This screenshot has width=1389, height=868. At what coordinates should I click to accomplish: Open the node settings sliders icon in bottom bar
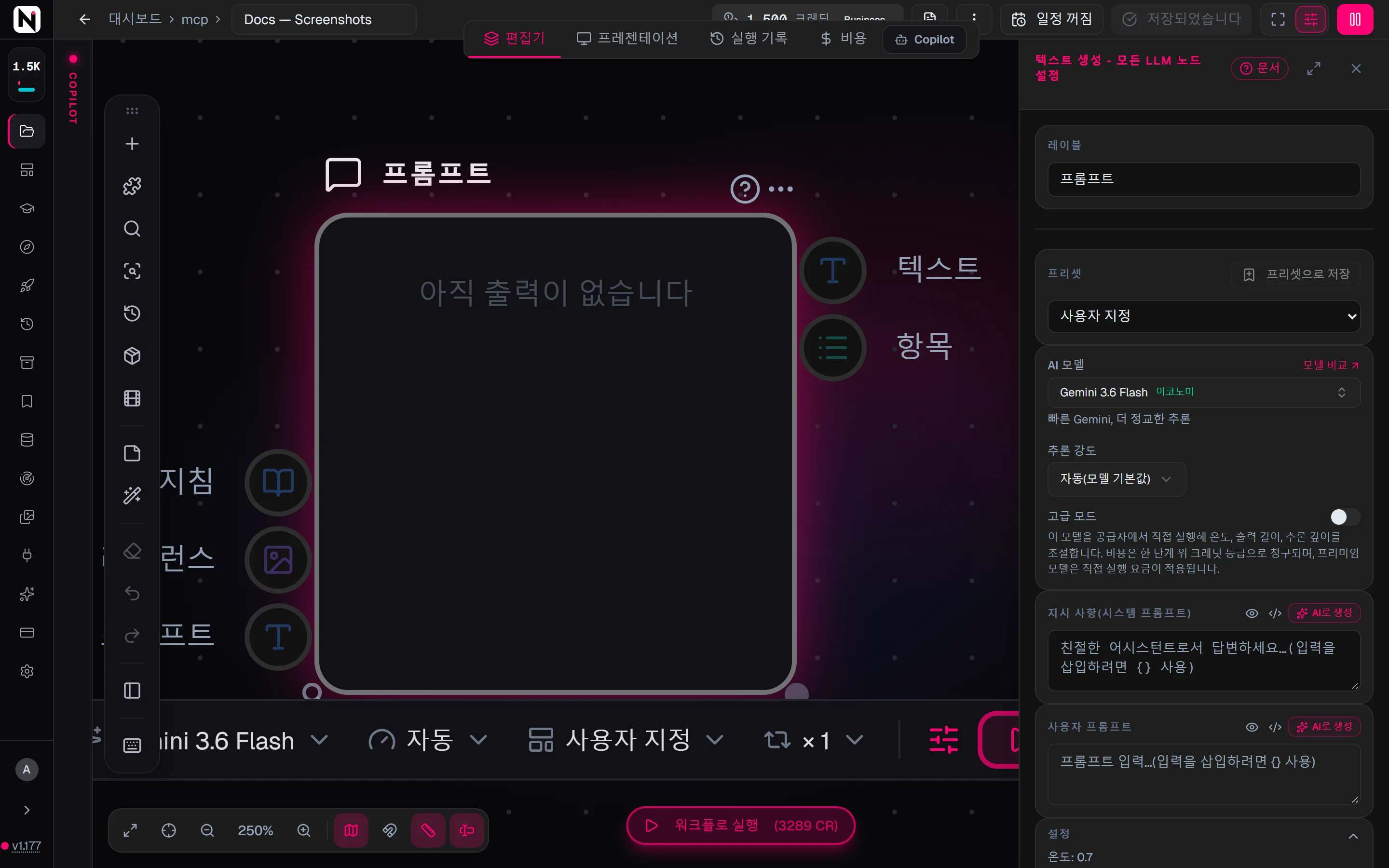point(943,739)
